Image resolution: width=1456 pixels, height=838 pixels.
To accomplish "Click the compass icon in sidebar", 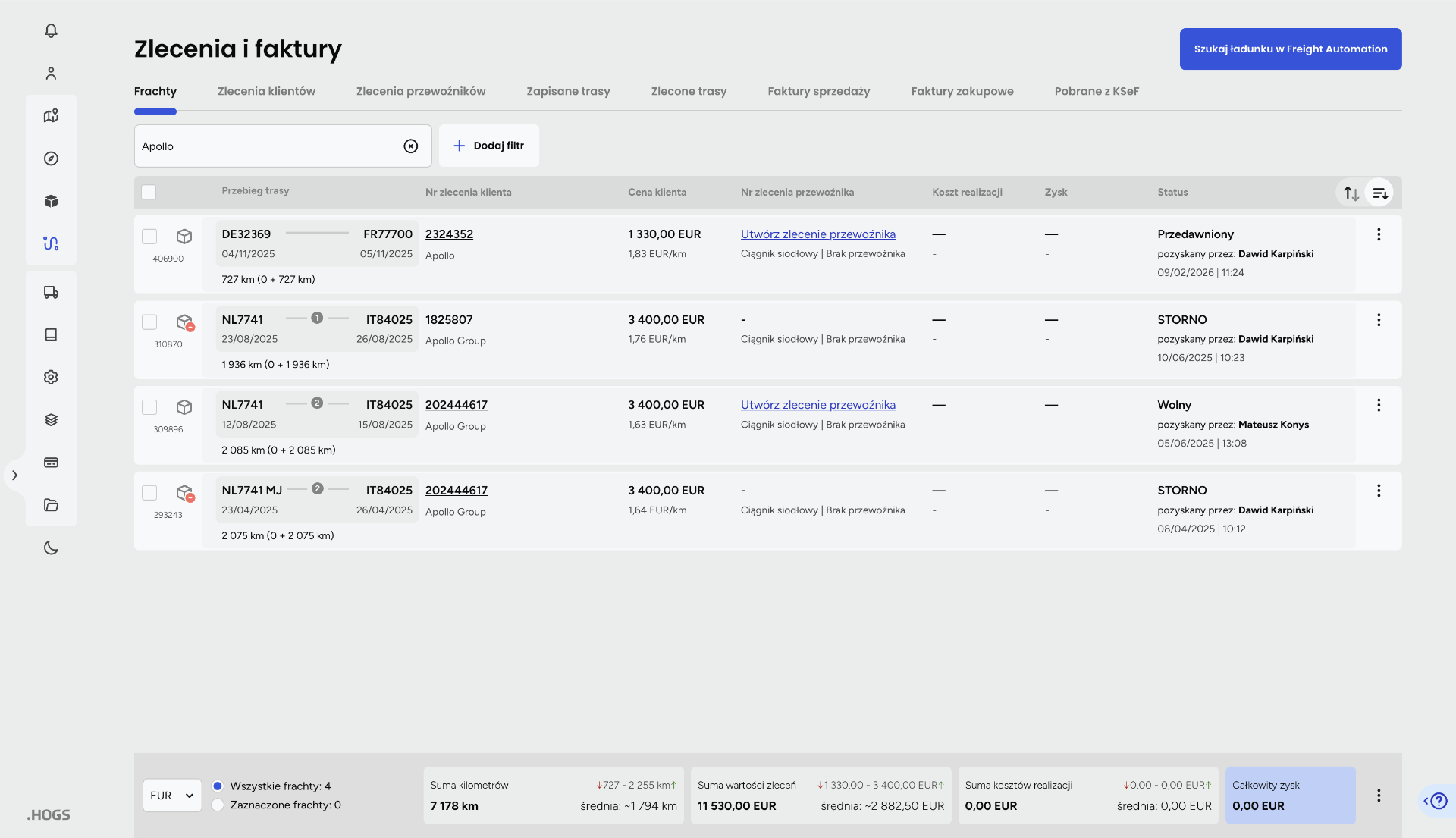I will (51, 158).
